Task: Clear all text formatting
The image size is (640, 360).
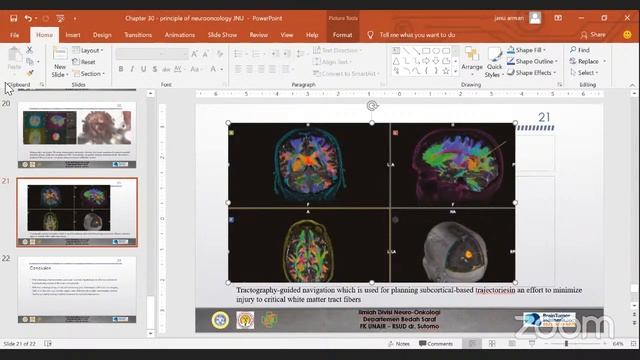Action: tap(220, 54)
